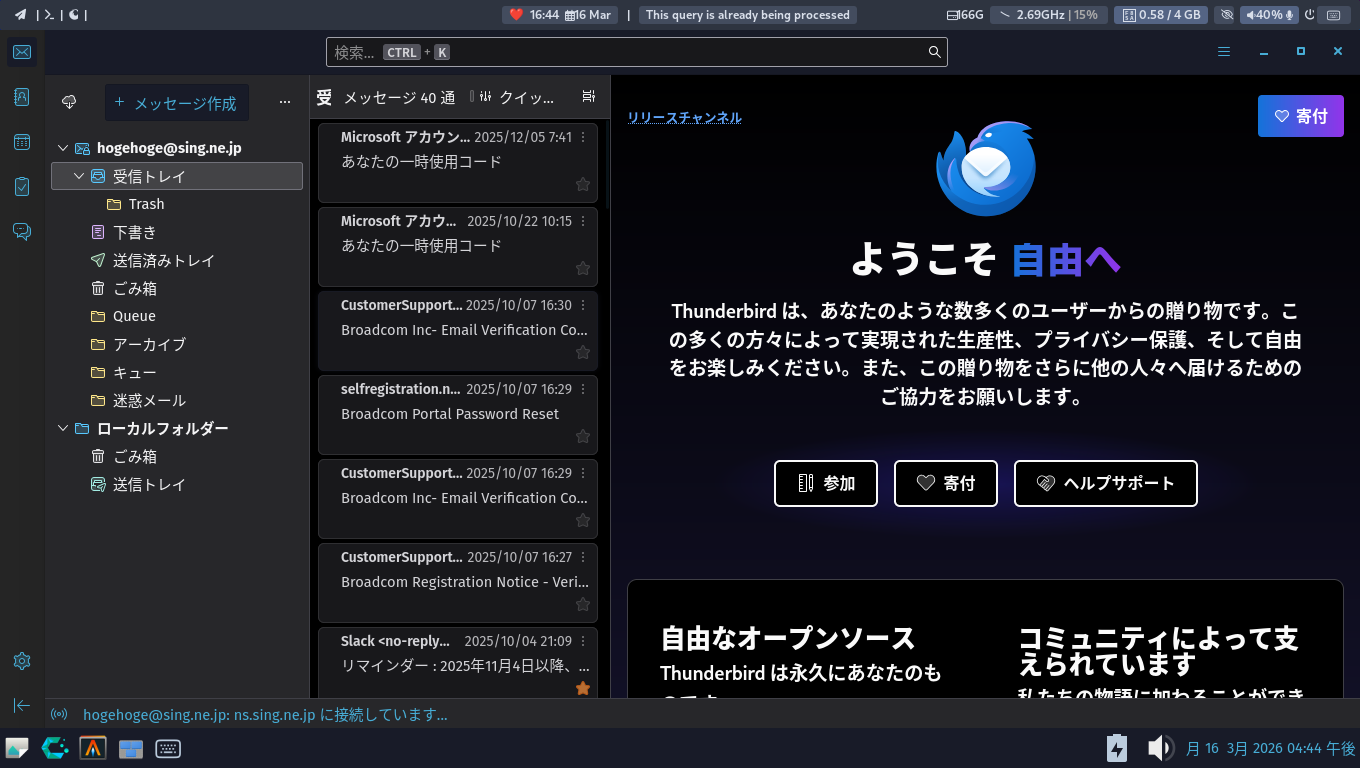This screenshot has width=1360, height=768.
Task: Star the Microsoft 2025/10/22 10:15 message
Action: 583,269
